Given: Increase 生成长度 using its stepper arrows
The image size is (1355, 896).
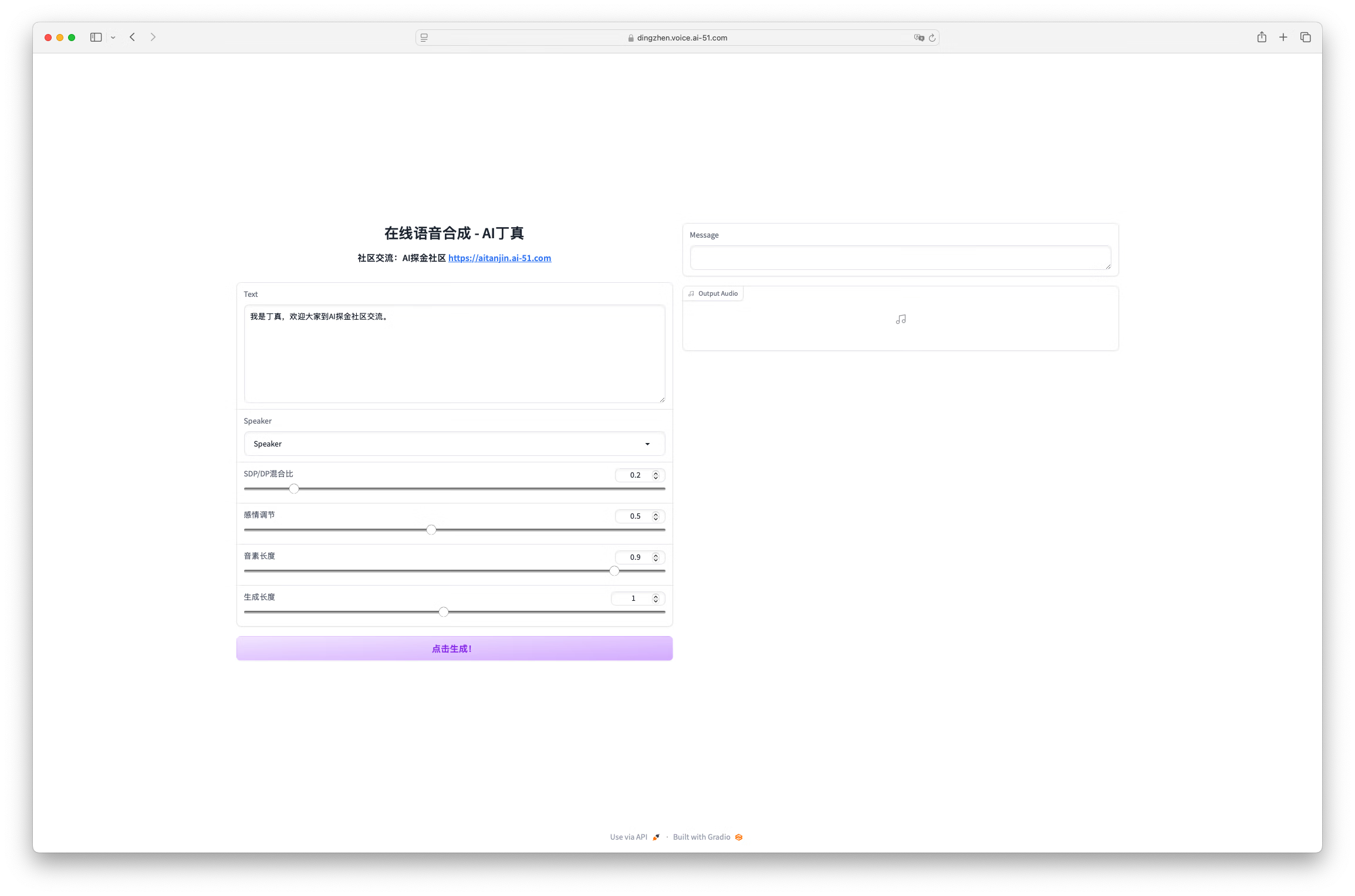Looking at the screenshot, I should click(x=655, y=596).
